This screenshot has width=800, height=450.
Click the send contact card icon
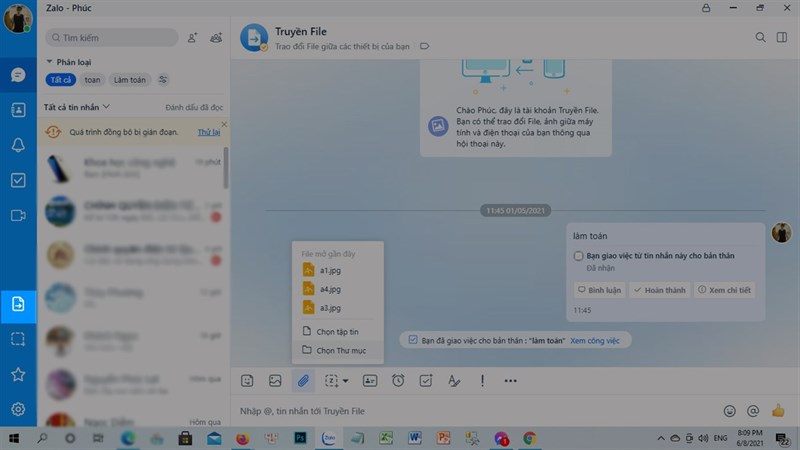(370, 381)
